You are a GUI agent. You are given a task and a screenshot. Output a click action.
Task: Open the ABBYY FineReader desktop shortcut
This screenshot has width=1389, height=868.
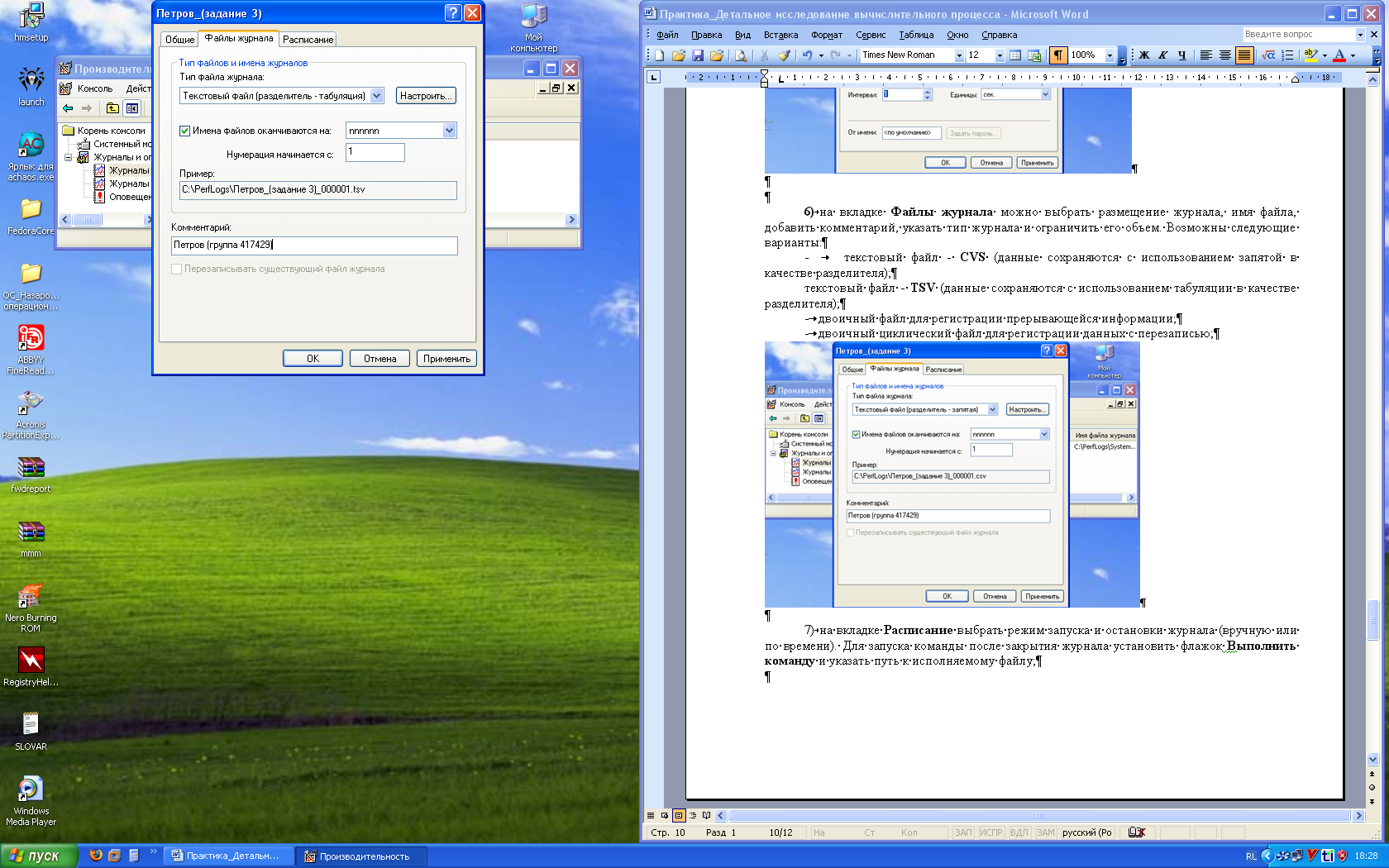point(31,349)
